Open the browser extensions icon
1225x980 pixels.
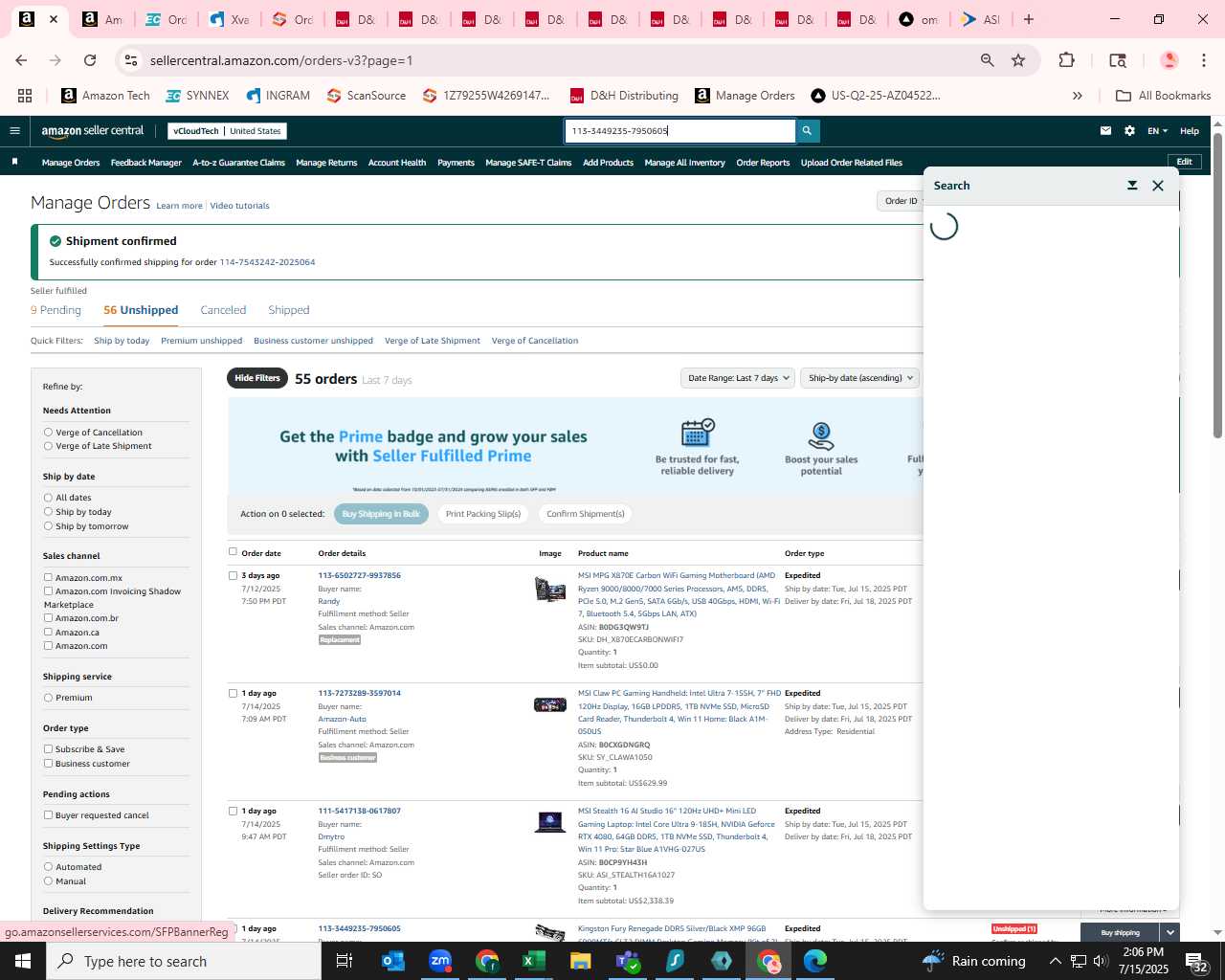tap(1066, 60)
